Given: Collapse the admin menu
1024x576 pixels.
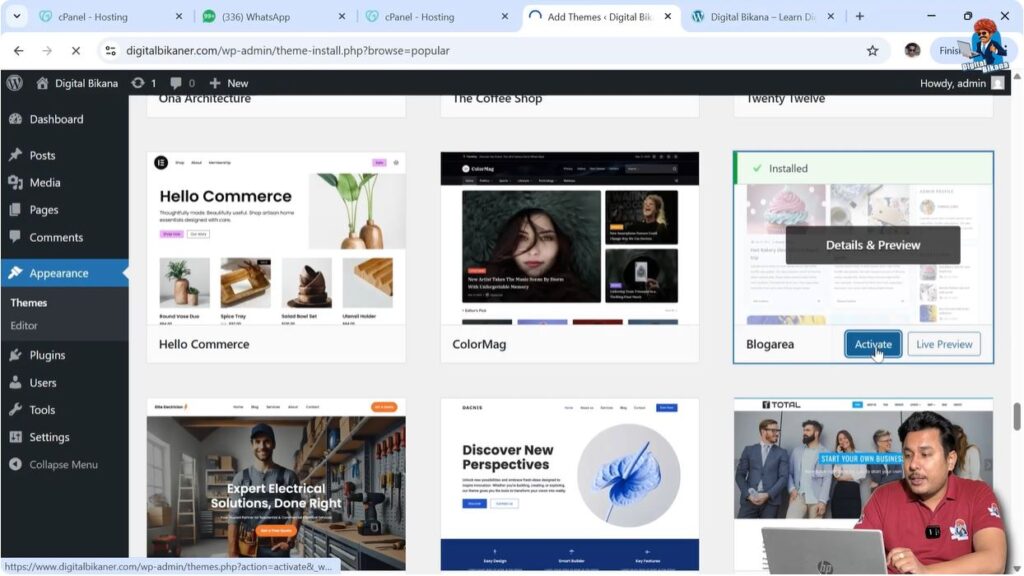Looking at the screenshot, I should [x=64, y=464].
